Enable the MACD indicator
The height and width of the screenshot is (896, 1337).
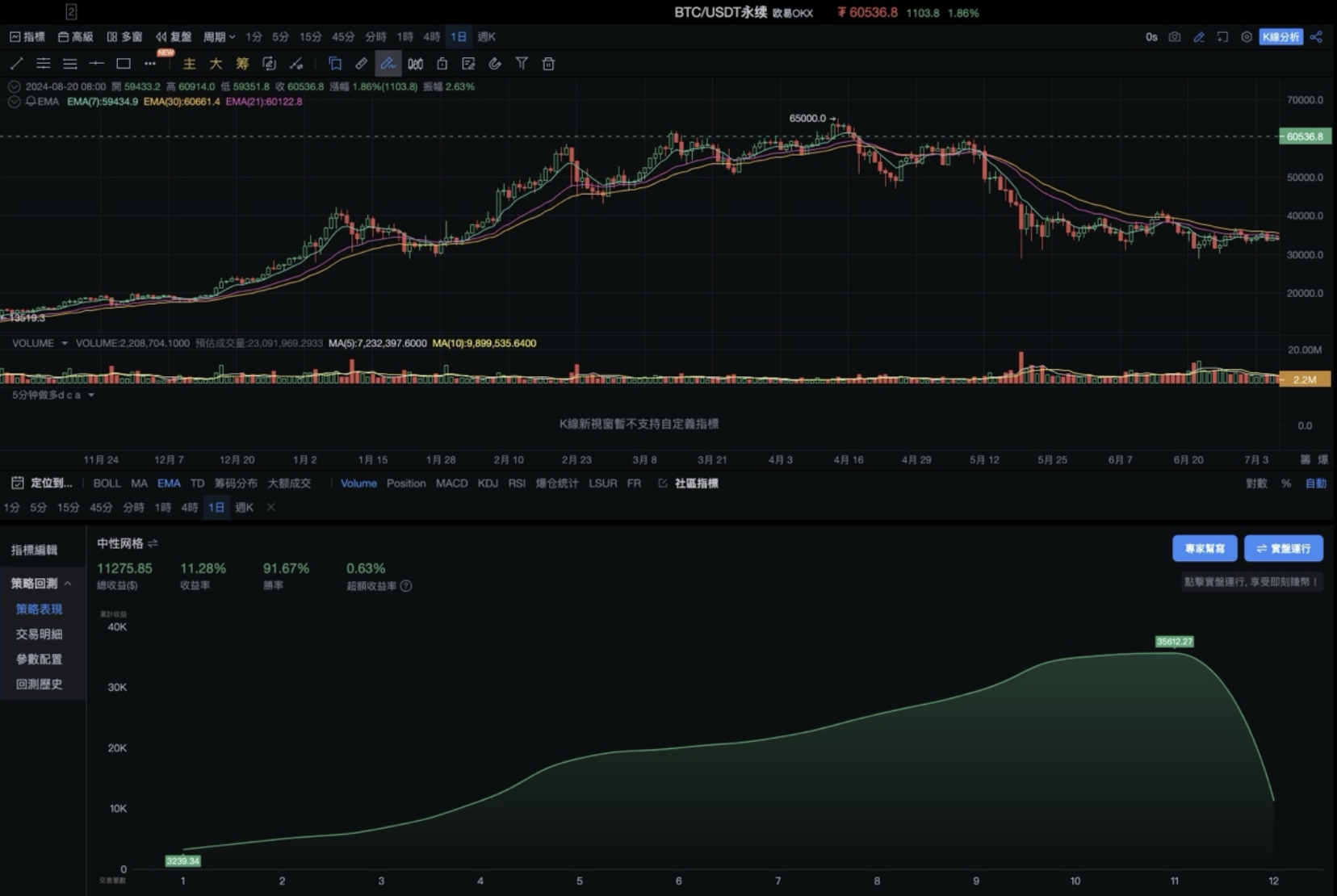[x=451, y=484]
